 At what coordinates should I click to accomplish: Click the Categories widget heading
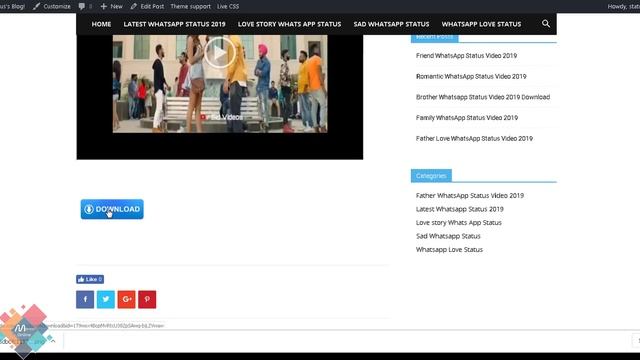point(431,176)
